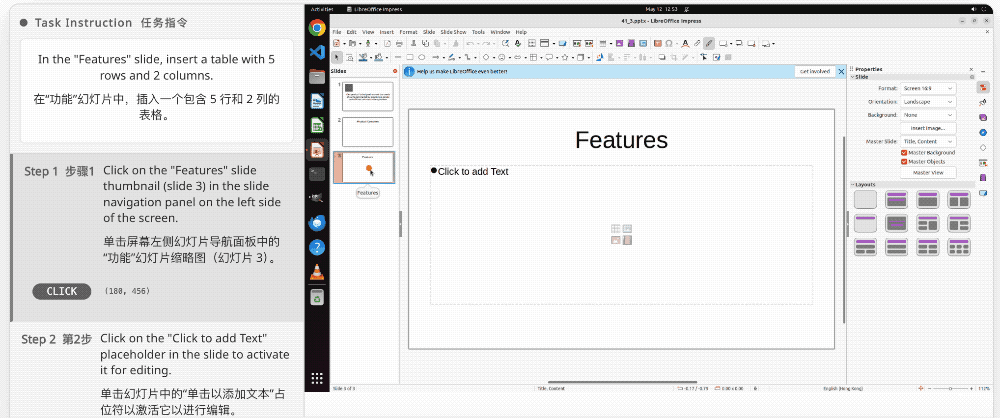Select the Ellipse shape tool

pyautogui.click(x=423, y=57)
